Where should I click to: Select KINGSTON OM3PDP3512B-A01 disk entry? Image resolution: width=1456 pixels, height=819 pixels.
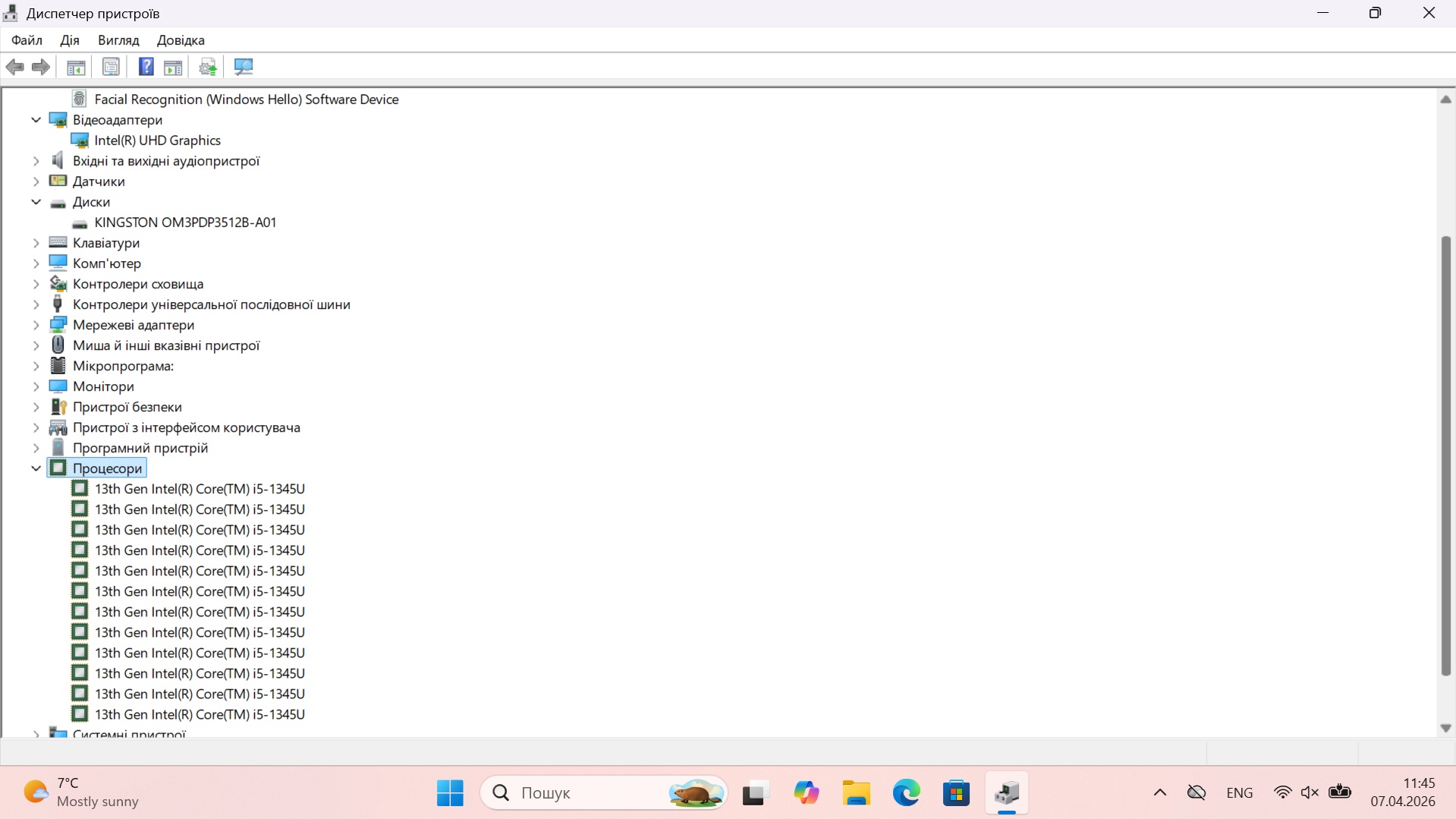point(185,222)
